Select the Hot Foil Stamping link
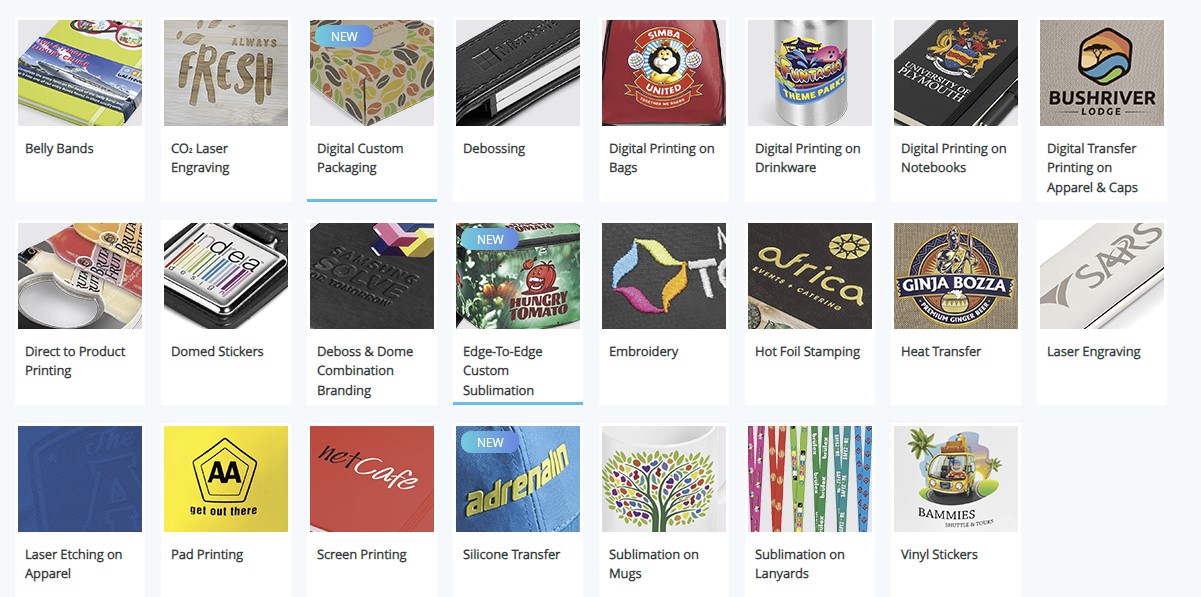 [x=808, y=352]
